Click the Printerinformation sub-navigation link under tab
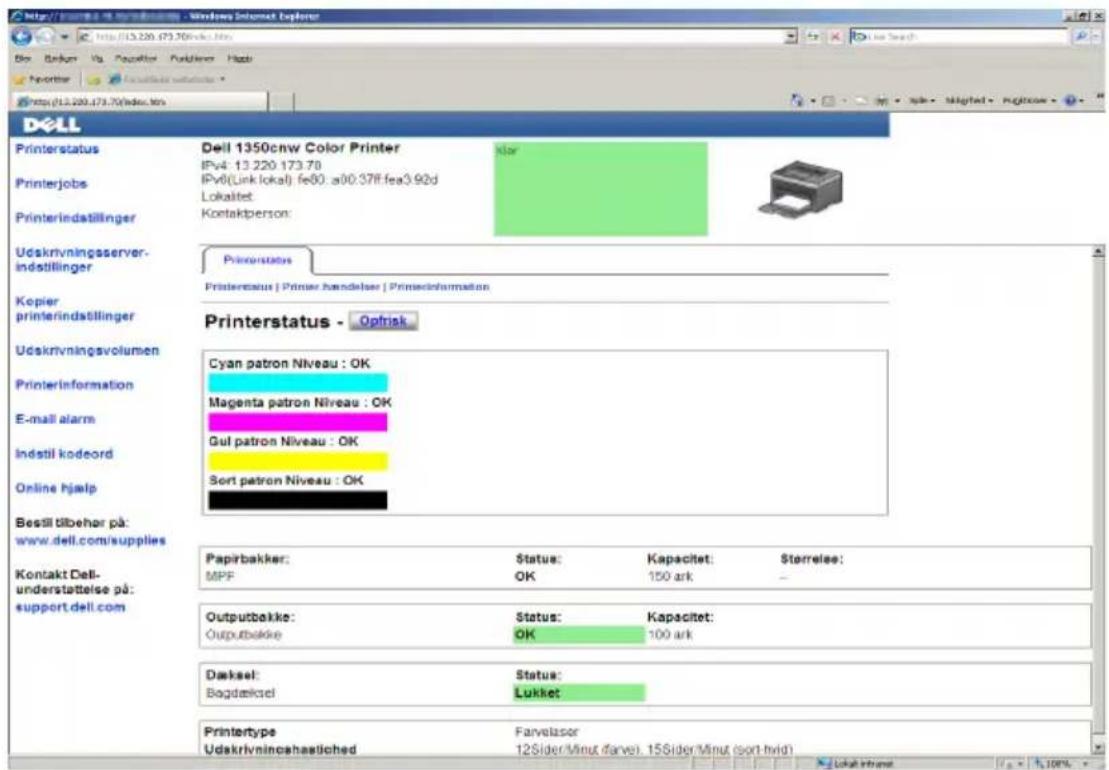Screen dimensions: 1109x770 click(439, 287)
